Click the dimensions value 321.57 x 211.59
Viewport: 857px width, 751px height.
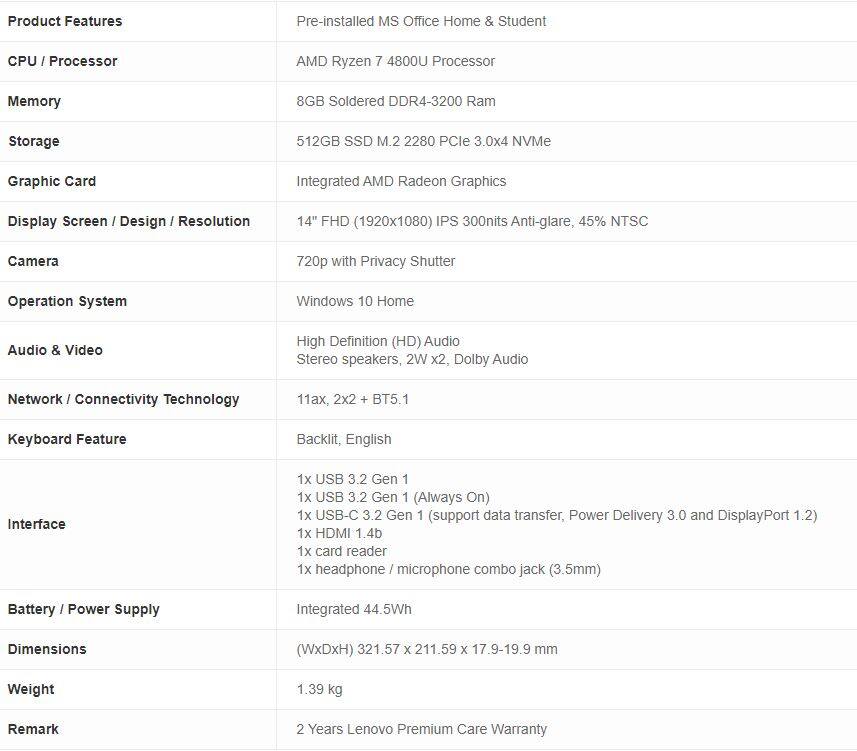(x=427, y=649)
